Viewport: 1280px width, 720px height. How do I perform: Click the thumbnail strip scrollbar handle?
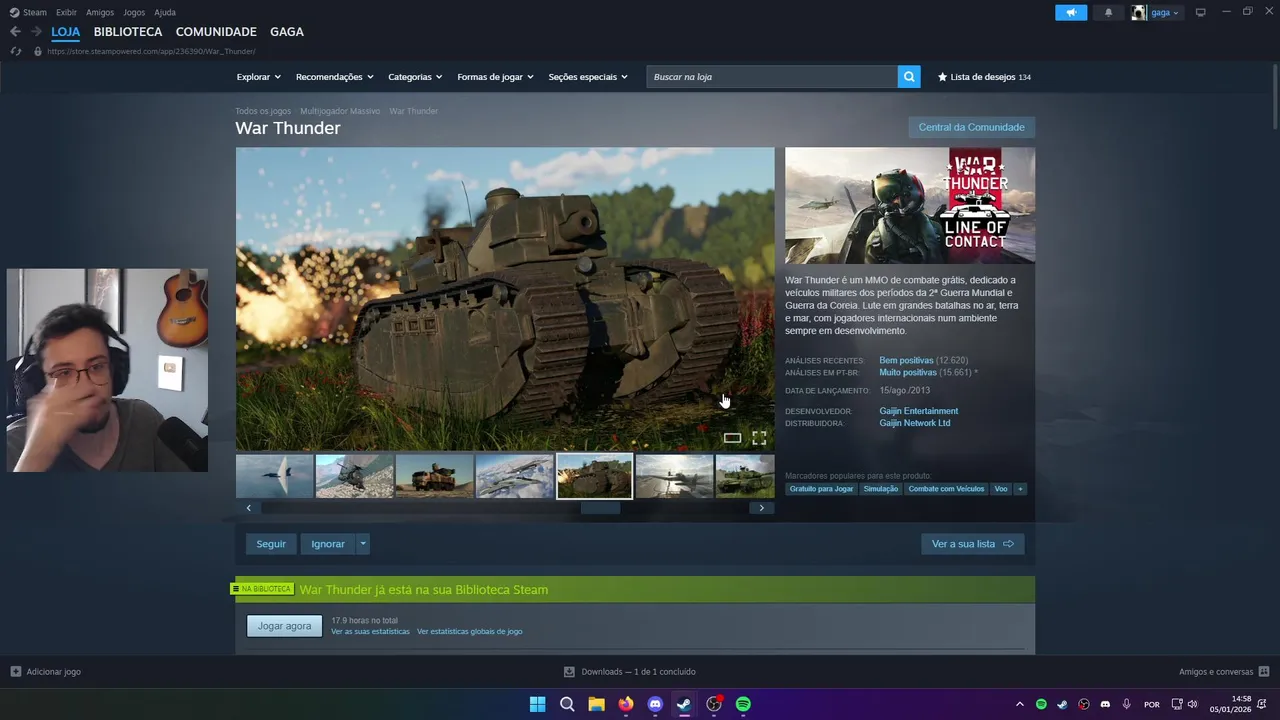tap(601, 508)
